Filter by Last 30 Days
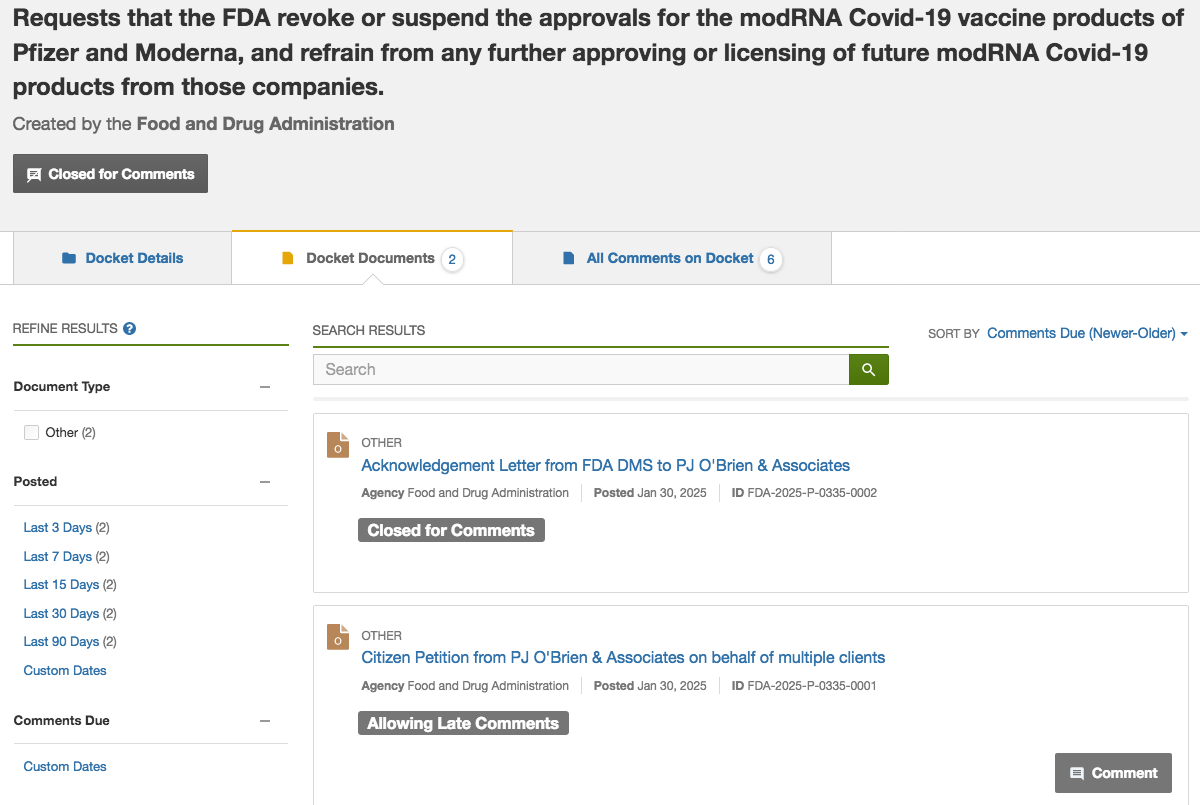The width and height of the screenshot is (1200, 805). 61,613
